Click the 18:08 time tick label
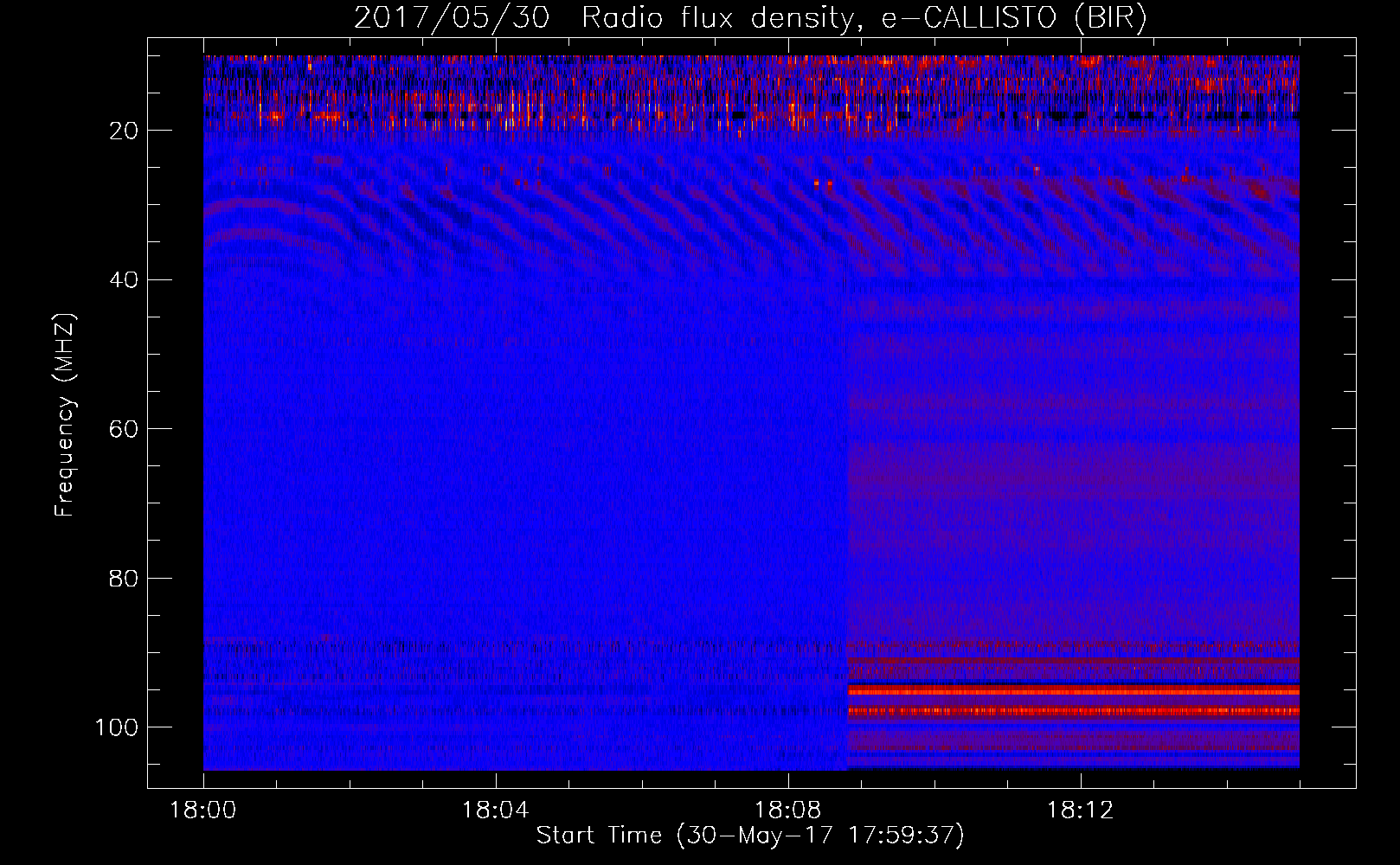The height and width of the screenshot is (865, 1400). click(x=787, y=811)
